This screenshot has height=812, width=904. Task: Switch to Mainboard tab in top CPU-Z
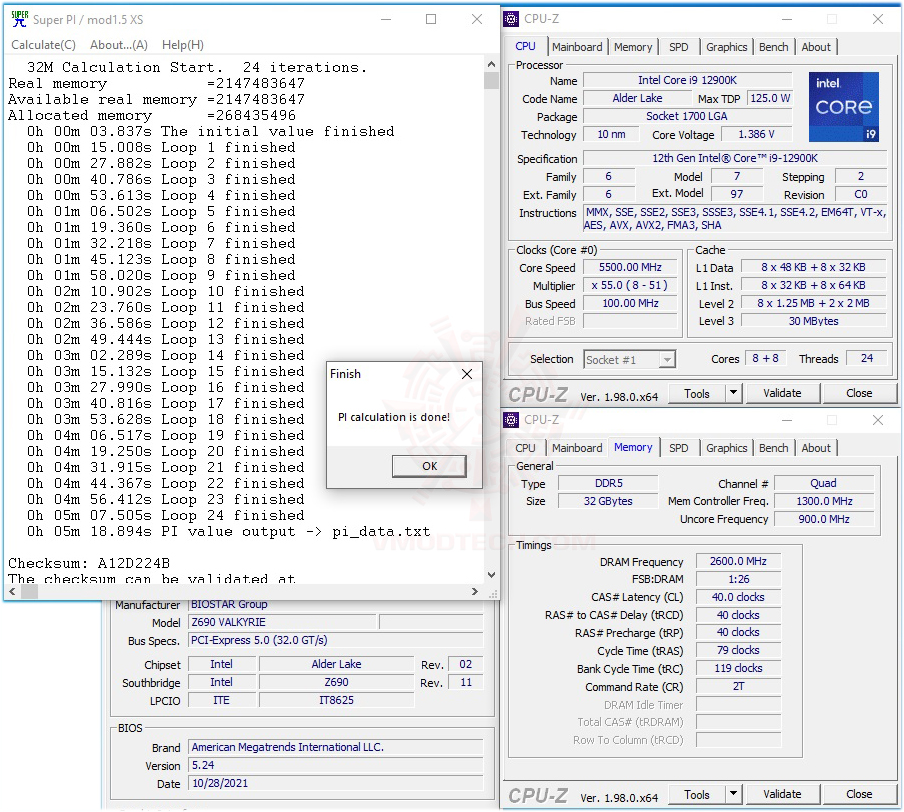coord(577,47)
